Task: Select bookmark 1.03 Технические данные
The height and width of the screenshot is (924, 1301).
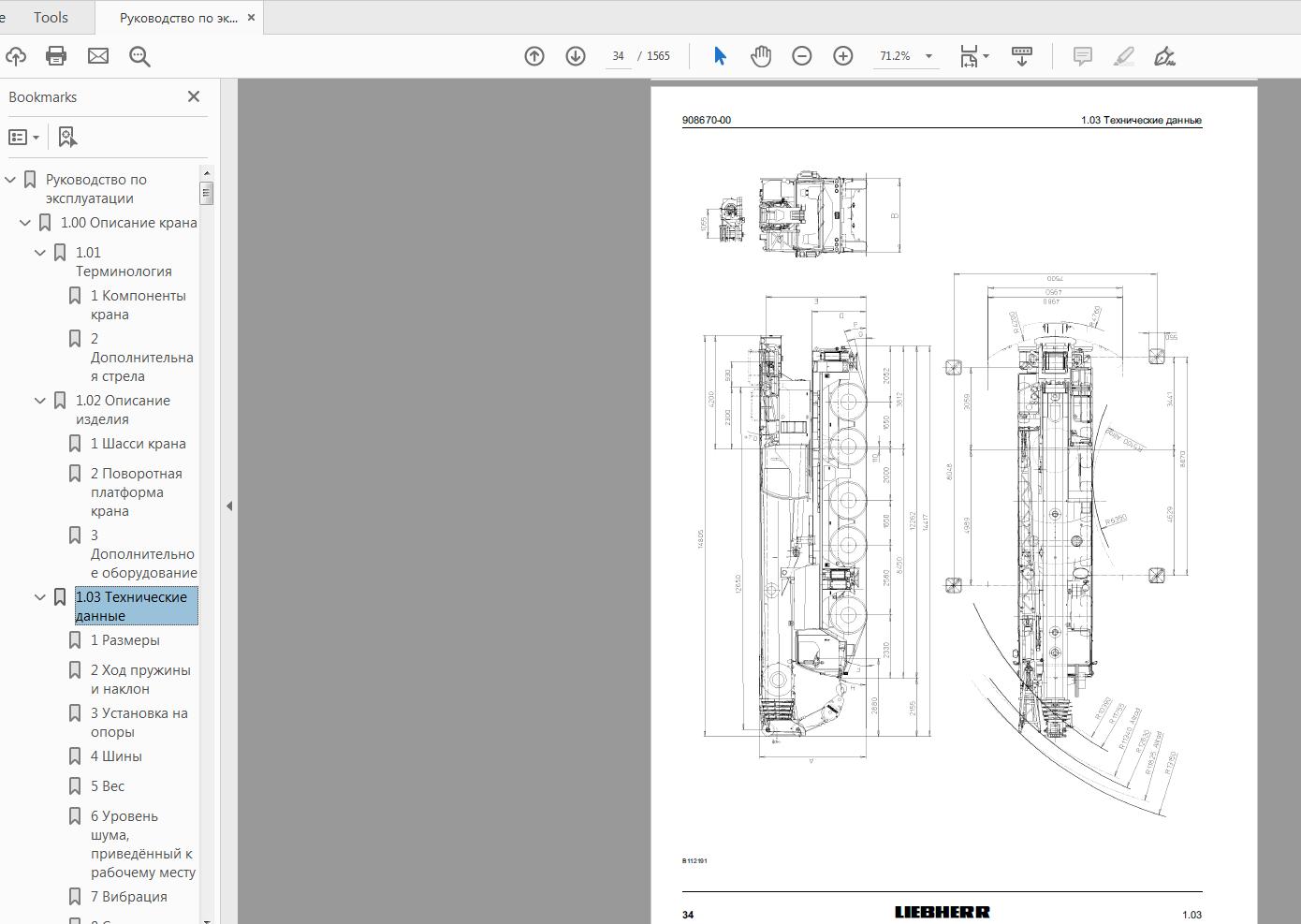Action: coord(137,607)
